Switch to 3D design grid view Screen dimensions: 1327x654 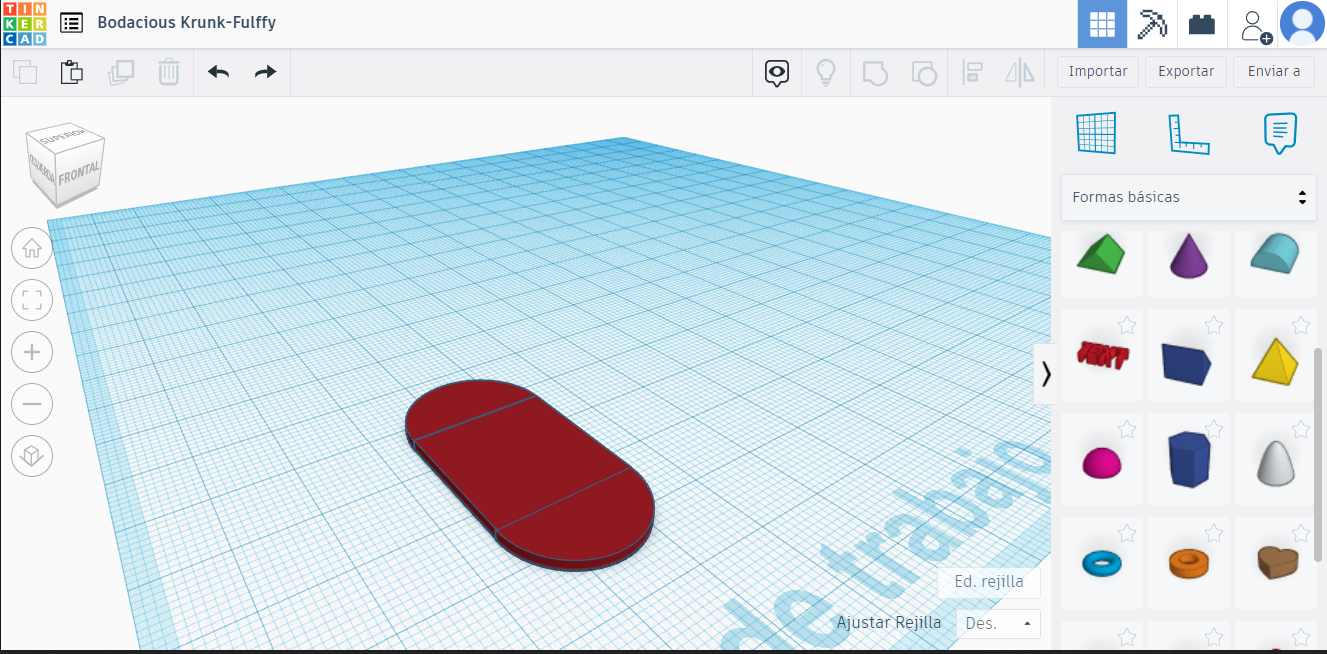(x=1102, y=24)
